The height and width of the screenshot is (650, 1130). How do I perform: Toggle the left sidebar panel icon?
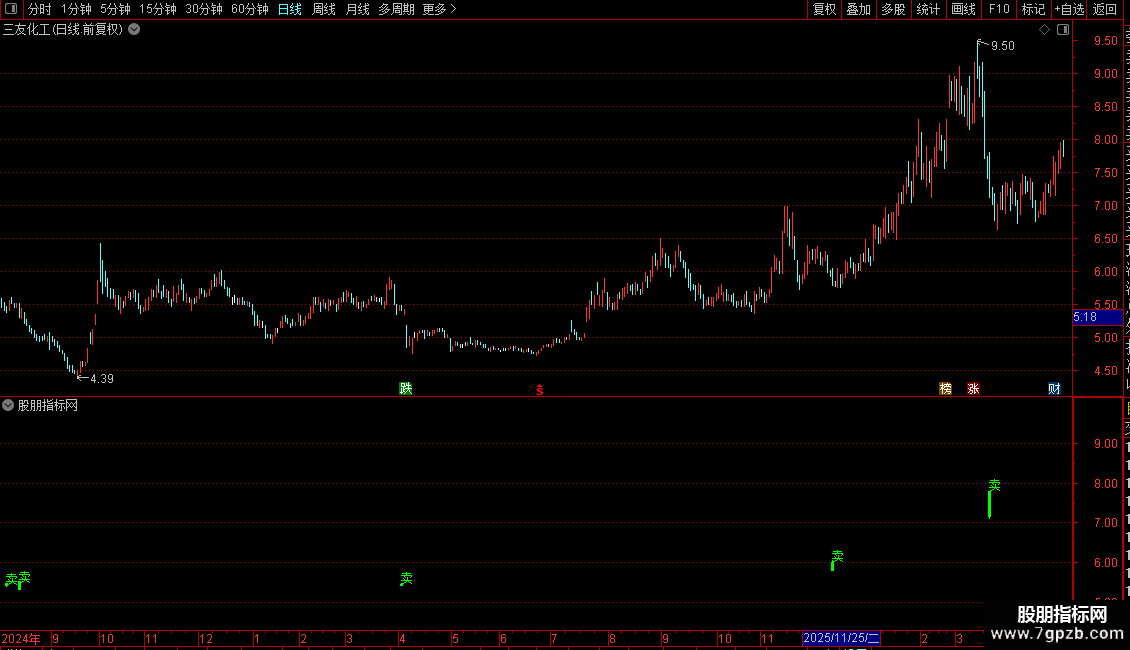(x=11, y=9)
